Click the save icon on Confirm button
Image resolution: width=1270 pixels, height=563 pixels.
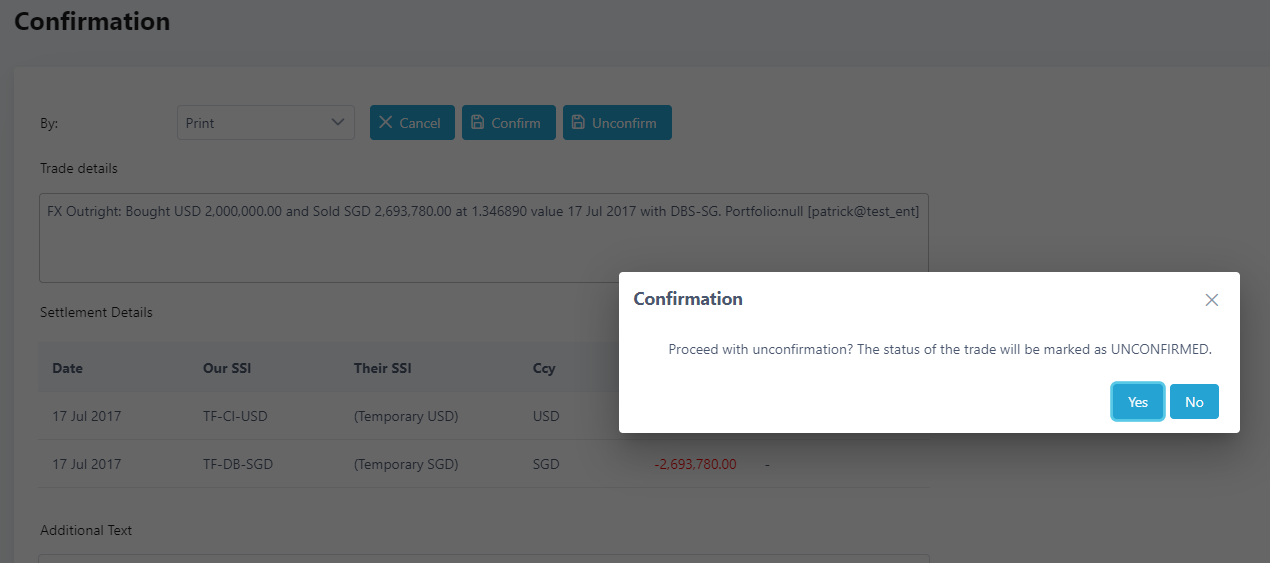479,123
